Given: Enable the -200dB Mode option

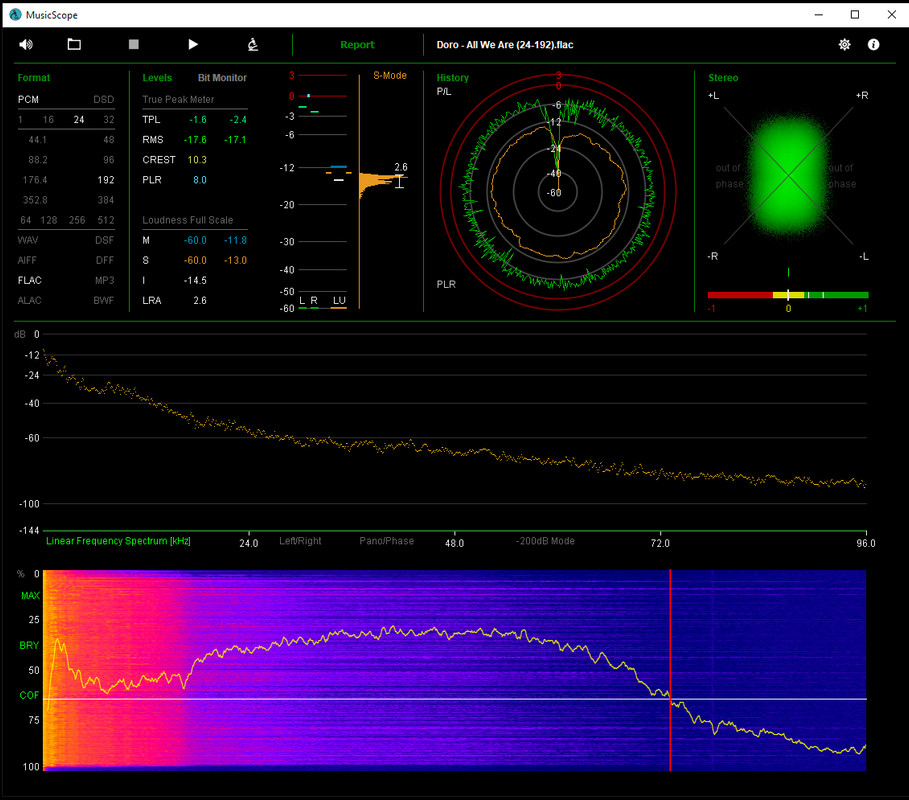Looking at the screenshot, I should (x=546, y=541).
